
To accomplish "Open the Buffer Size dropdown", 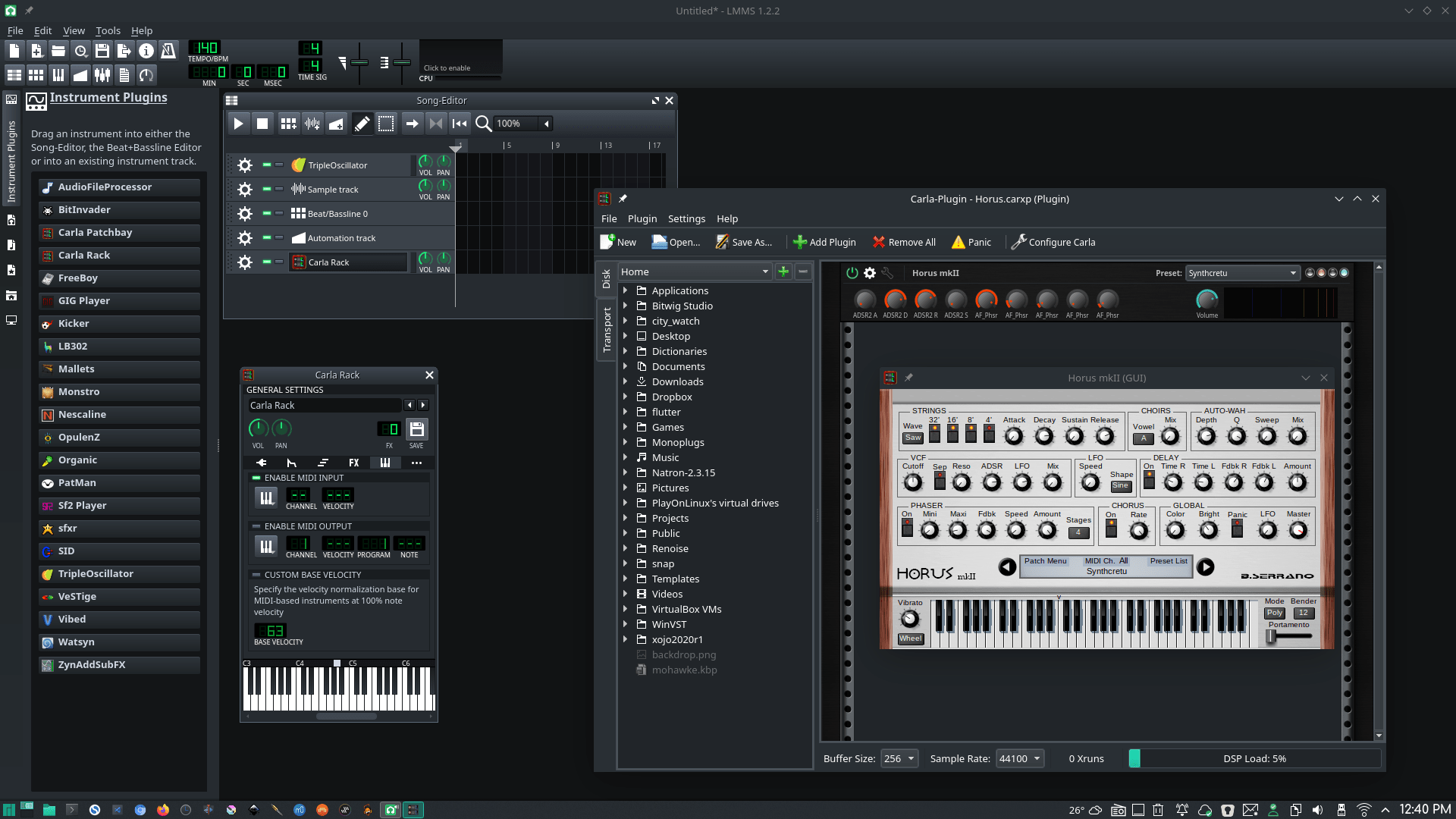I will pyautogui.click(x=899, y=758).
